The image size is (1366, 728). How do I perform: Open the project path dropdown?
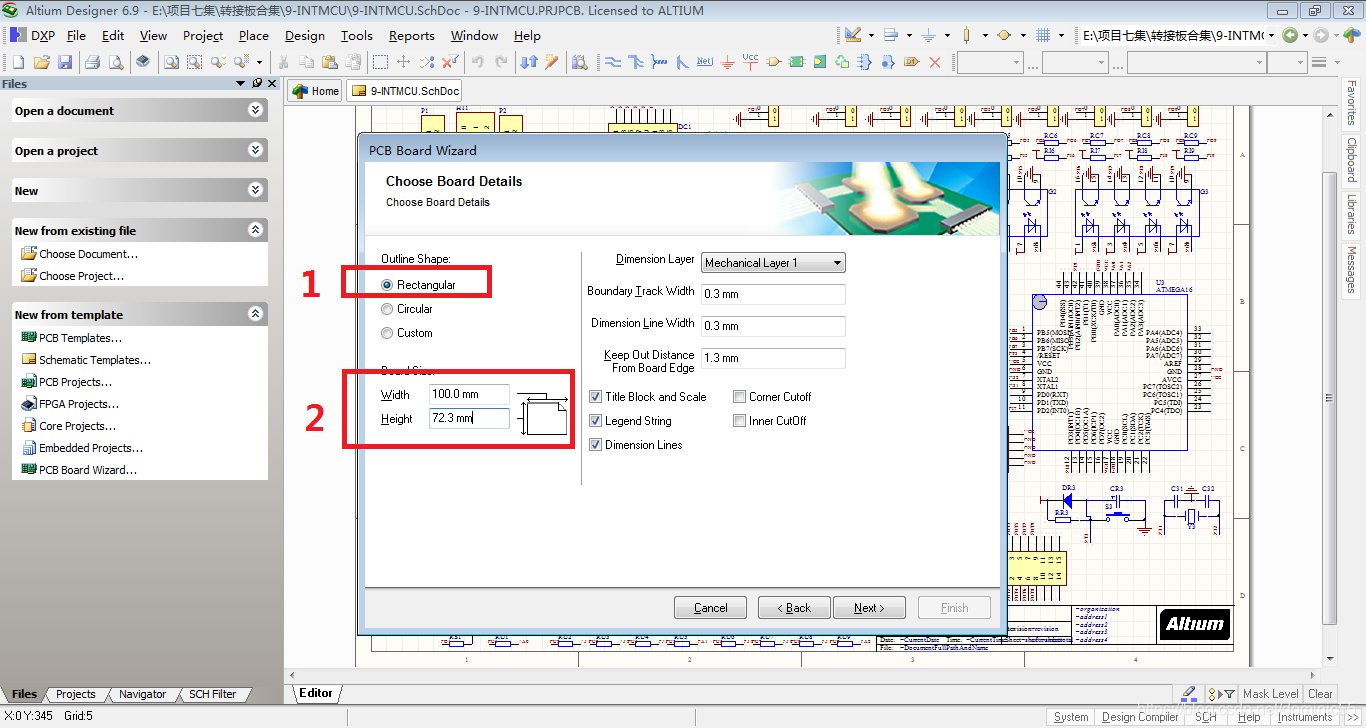click(x=1271, y=35)
